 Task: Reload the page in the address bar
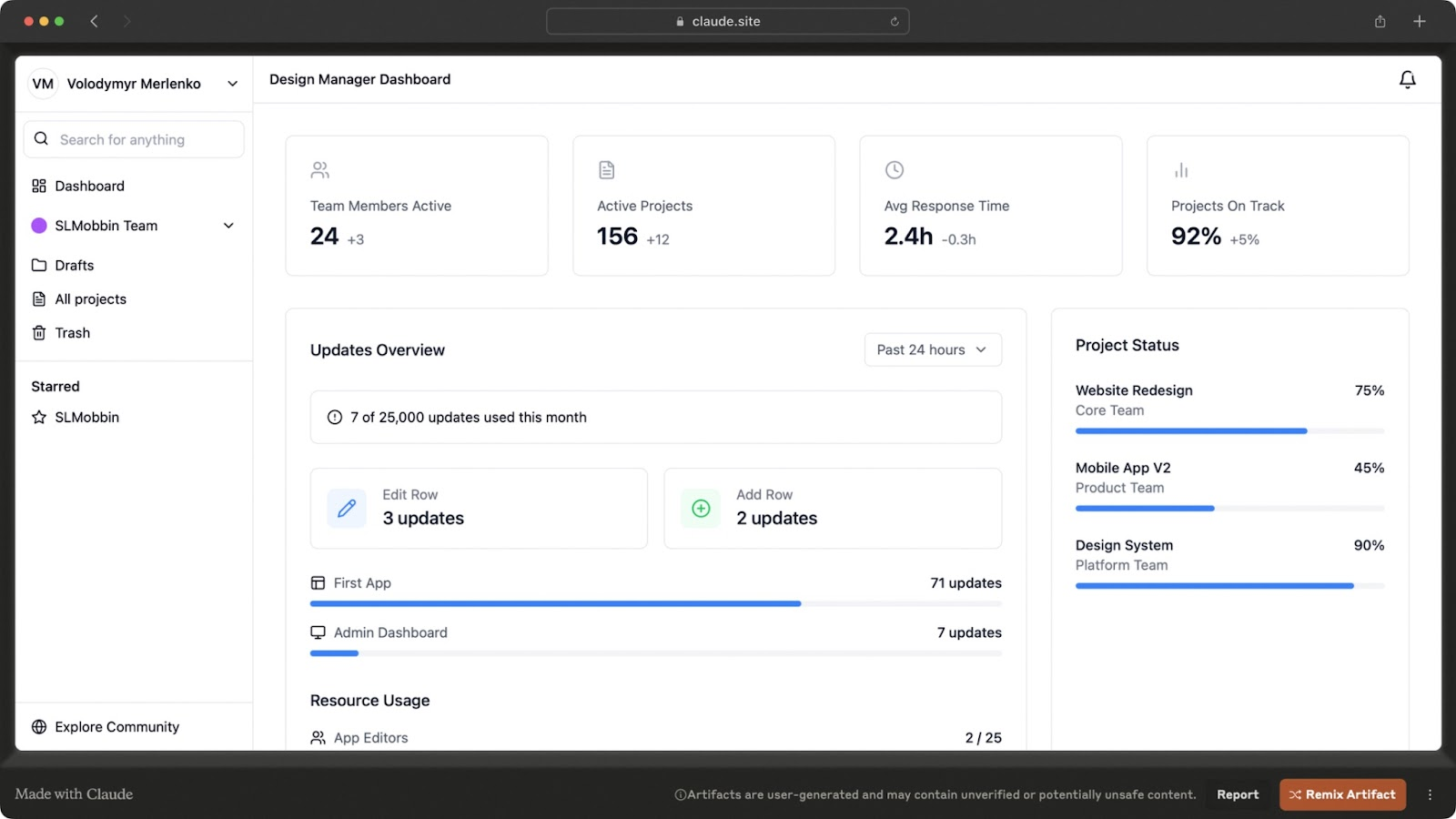pos(895,22)
